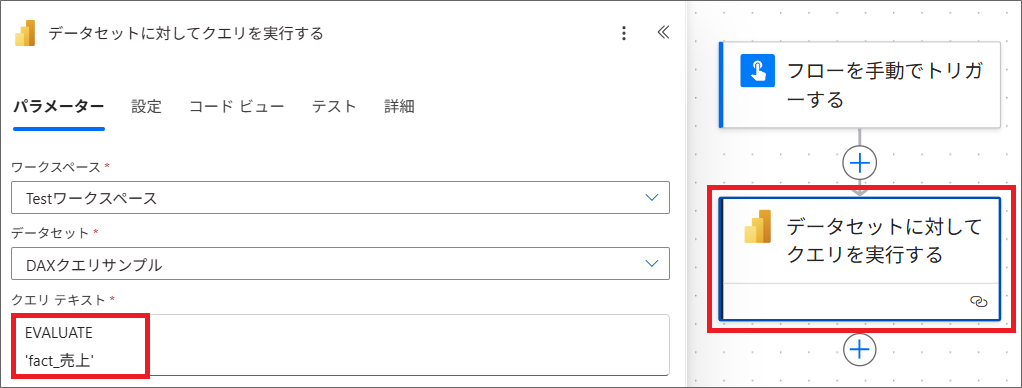This screenshot has width=1022, height=388.
Task: Expand the データセット dropdown arrow
Action: [650, 263]
